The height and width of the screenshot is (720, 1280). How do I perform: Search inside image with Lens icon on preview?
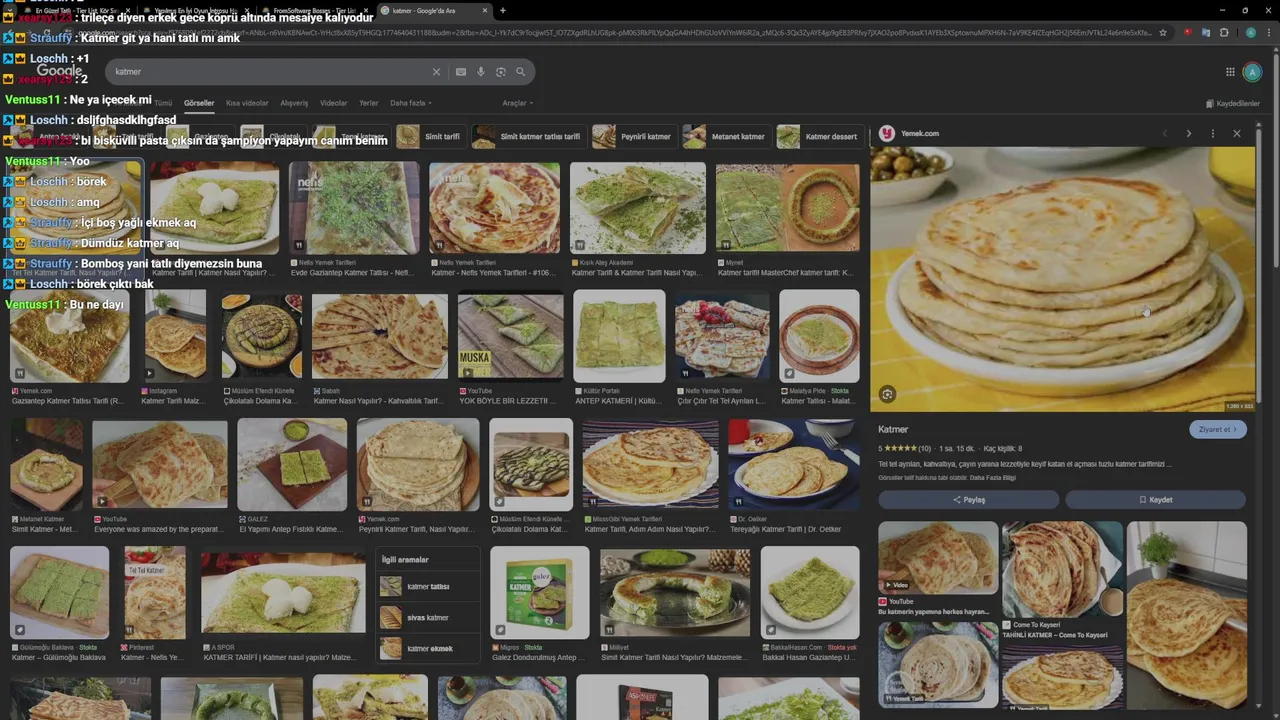point(887,394)
